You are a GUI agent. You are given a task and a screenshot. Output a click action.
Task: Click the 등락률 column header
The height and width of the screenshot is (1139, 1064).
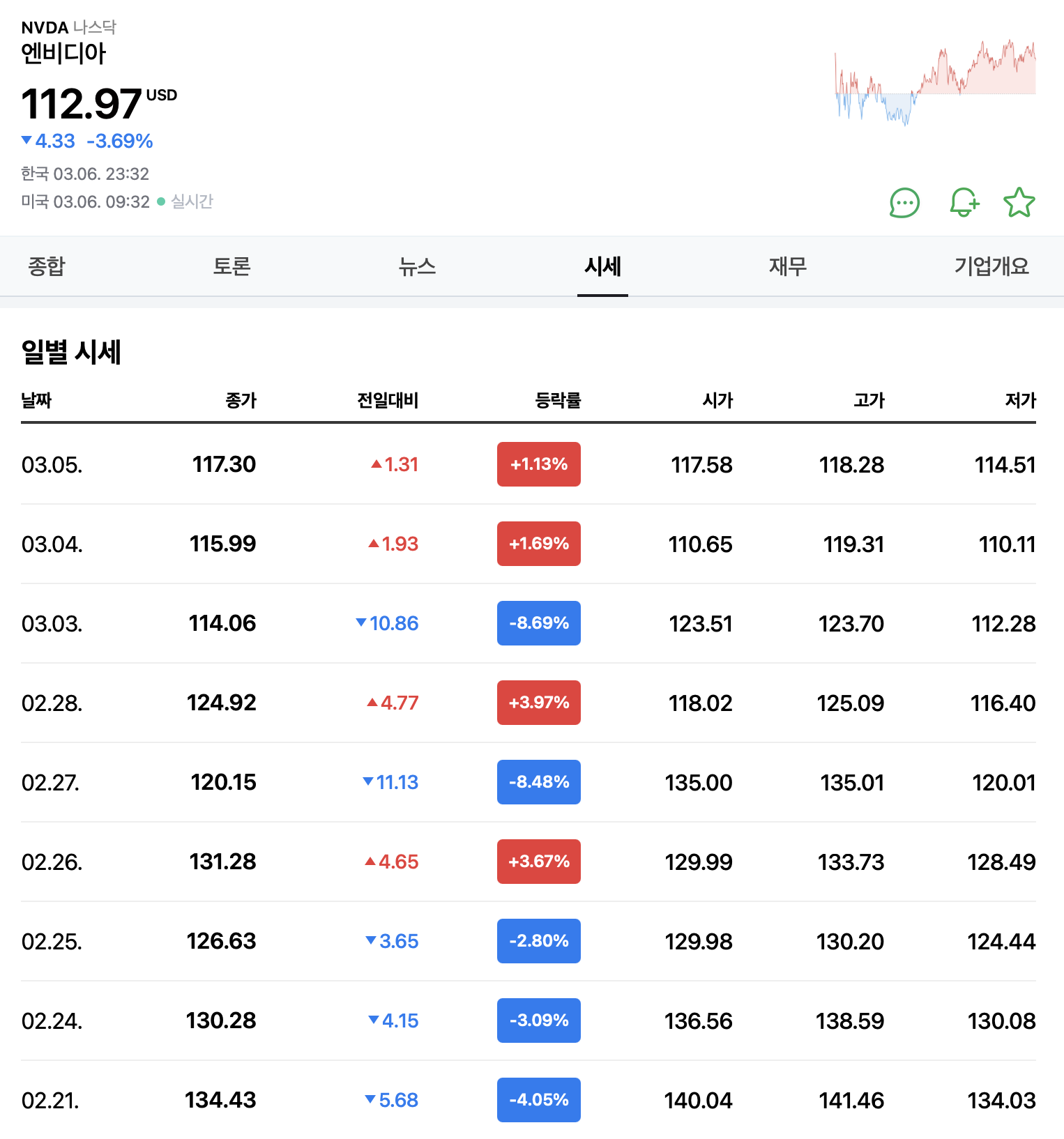point(558,401)
